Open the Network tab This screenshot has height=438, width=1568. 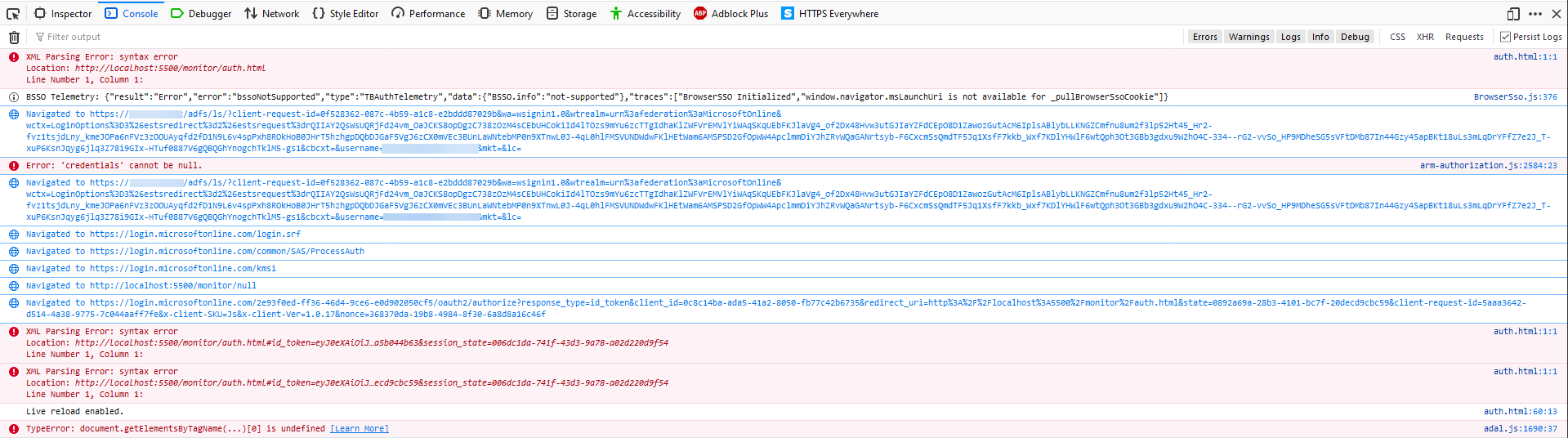click(x=272, y=13)
